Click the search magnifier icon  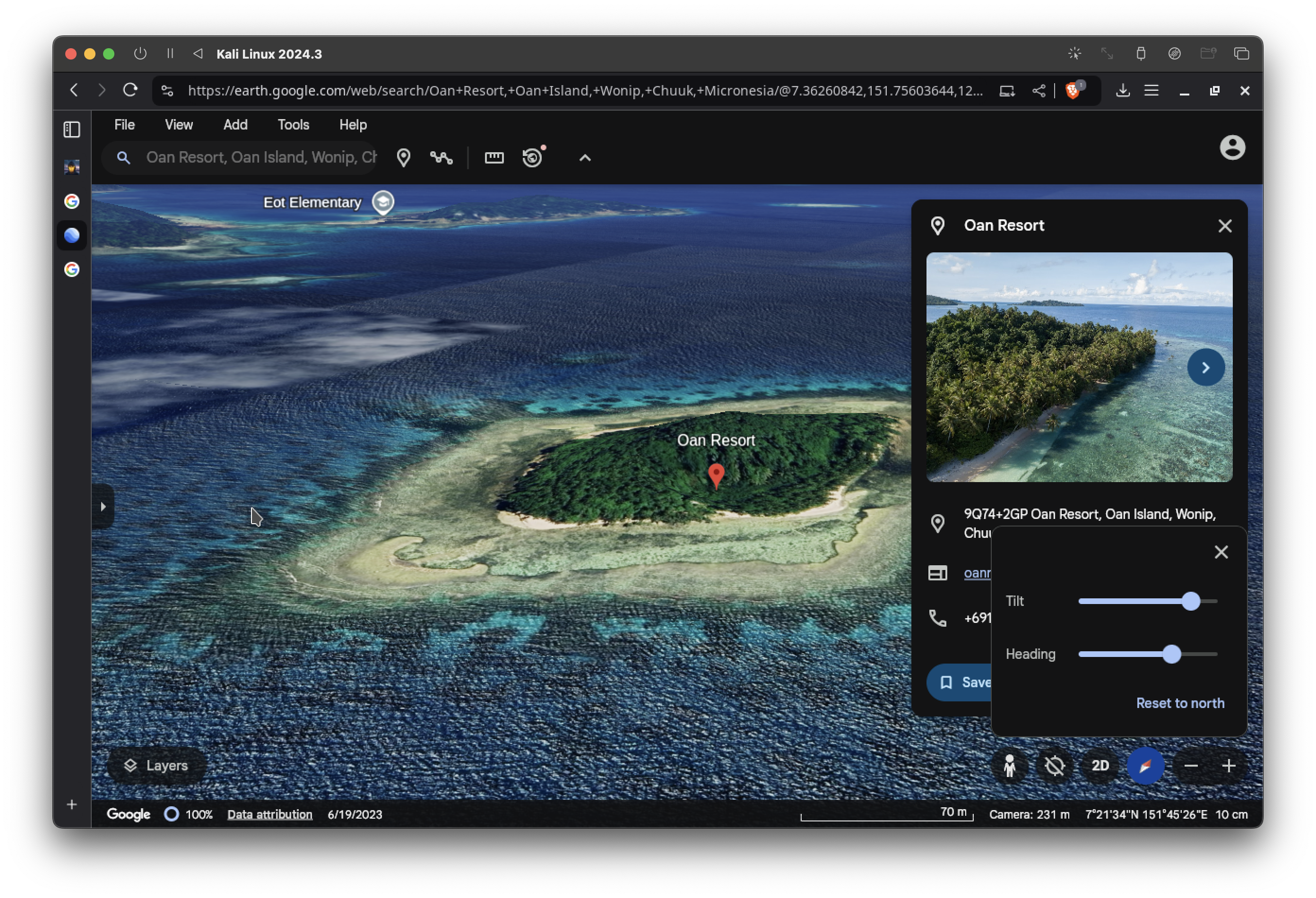coord(123,157)
